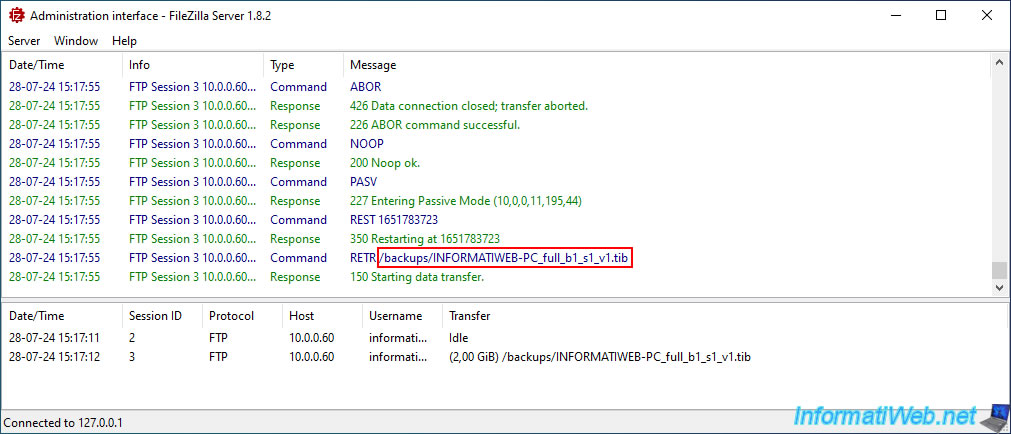The image size is (1011, 434).
Task: Select the '200 Noop ok.' response row
Action: pyautogui.click(x=498, y=163)
